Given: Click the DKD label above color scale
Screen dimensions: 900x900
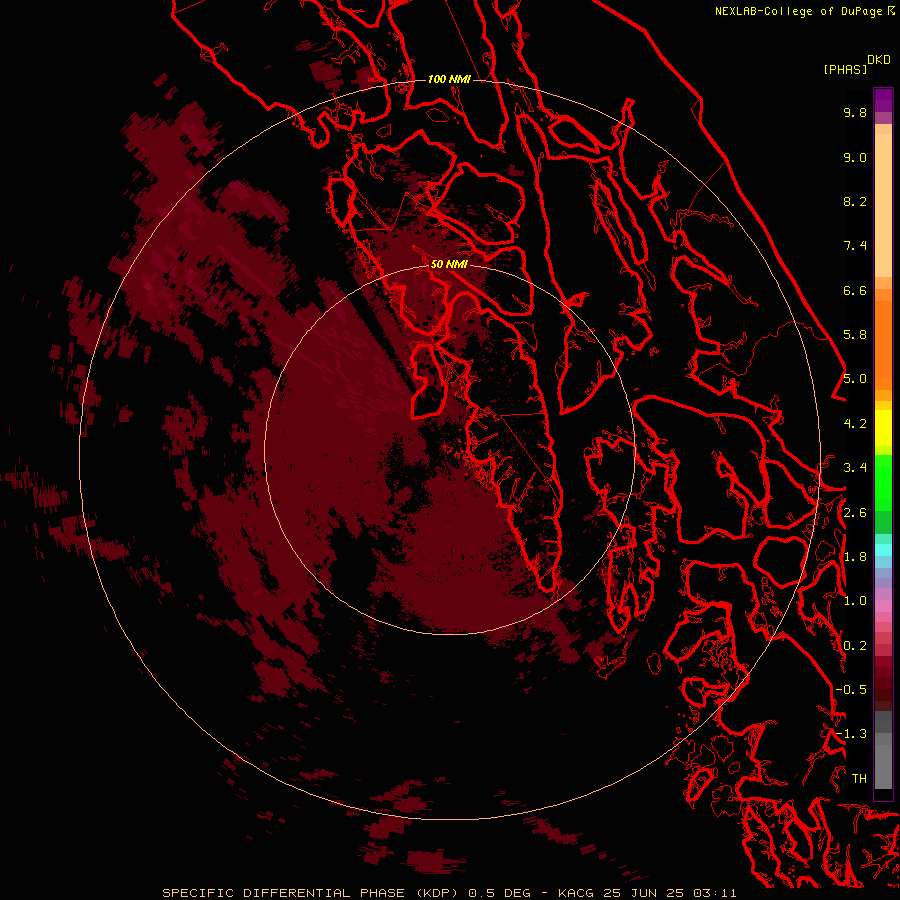Looking at the screenshot, I should click(x=879, y=60).
